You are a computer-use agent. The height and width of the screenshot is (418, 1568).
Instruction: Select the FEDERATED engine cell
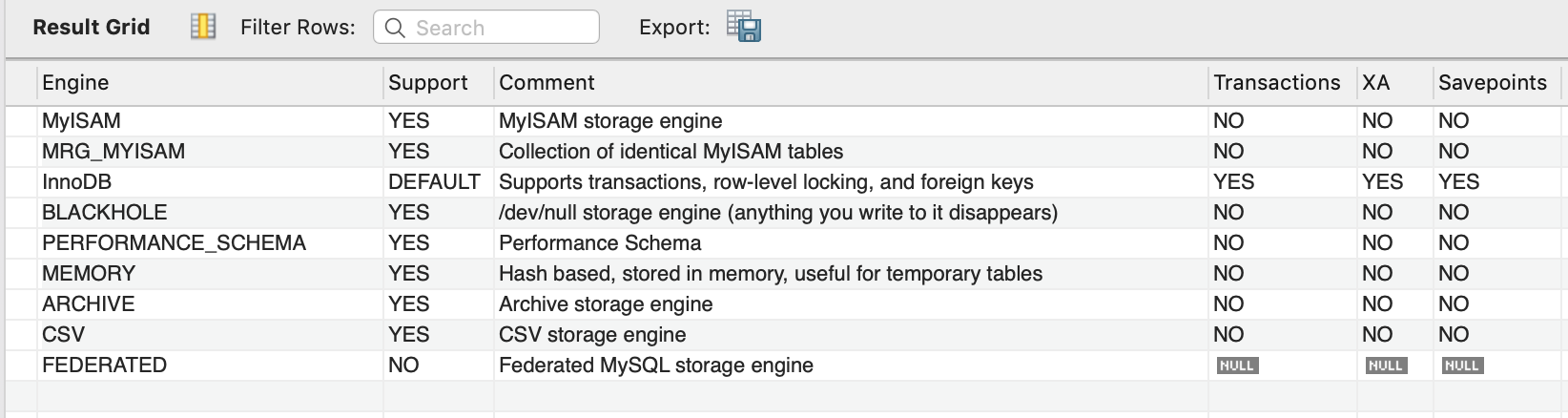click(x=104, y=366)
